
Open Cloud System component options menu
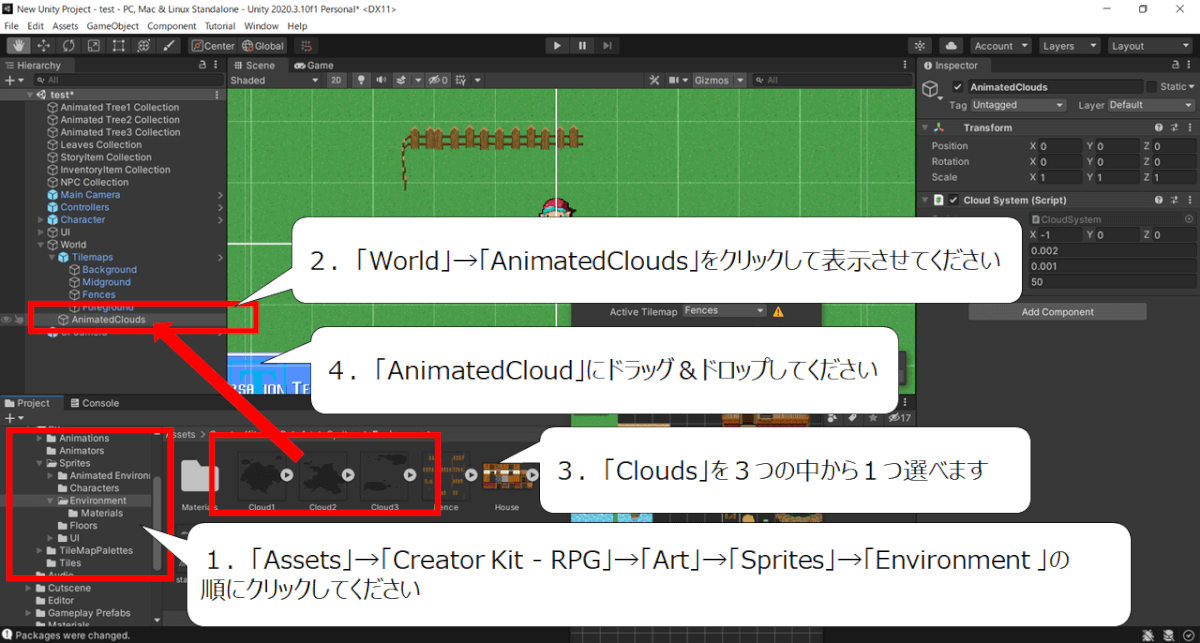1188,200
